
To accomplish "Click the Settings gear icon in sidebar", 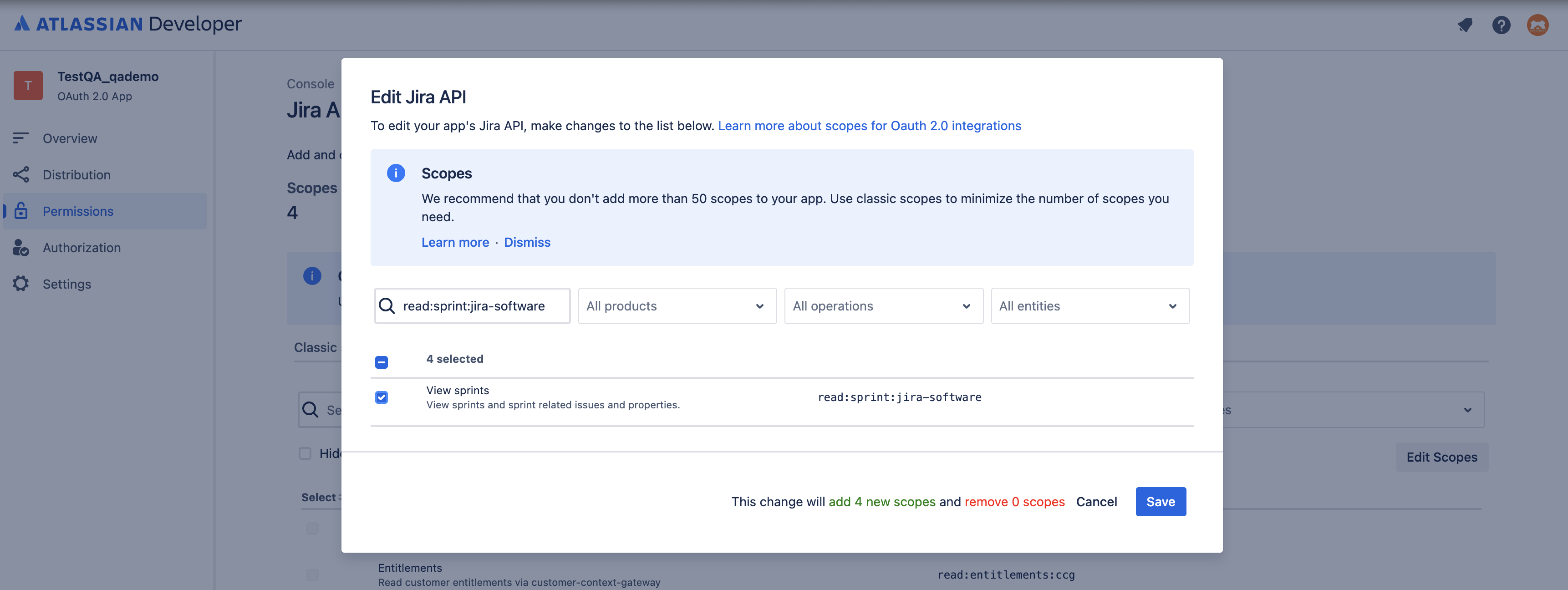I will point(21,284).
